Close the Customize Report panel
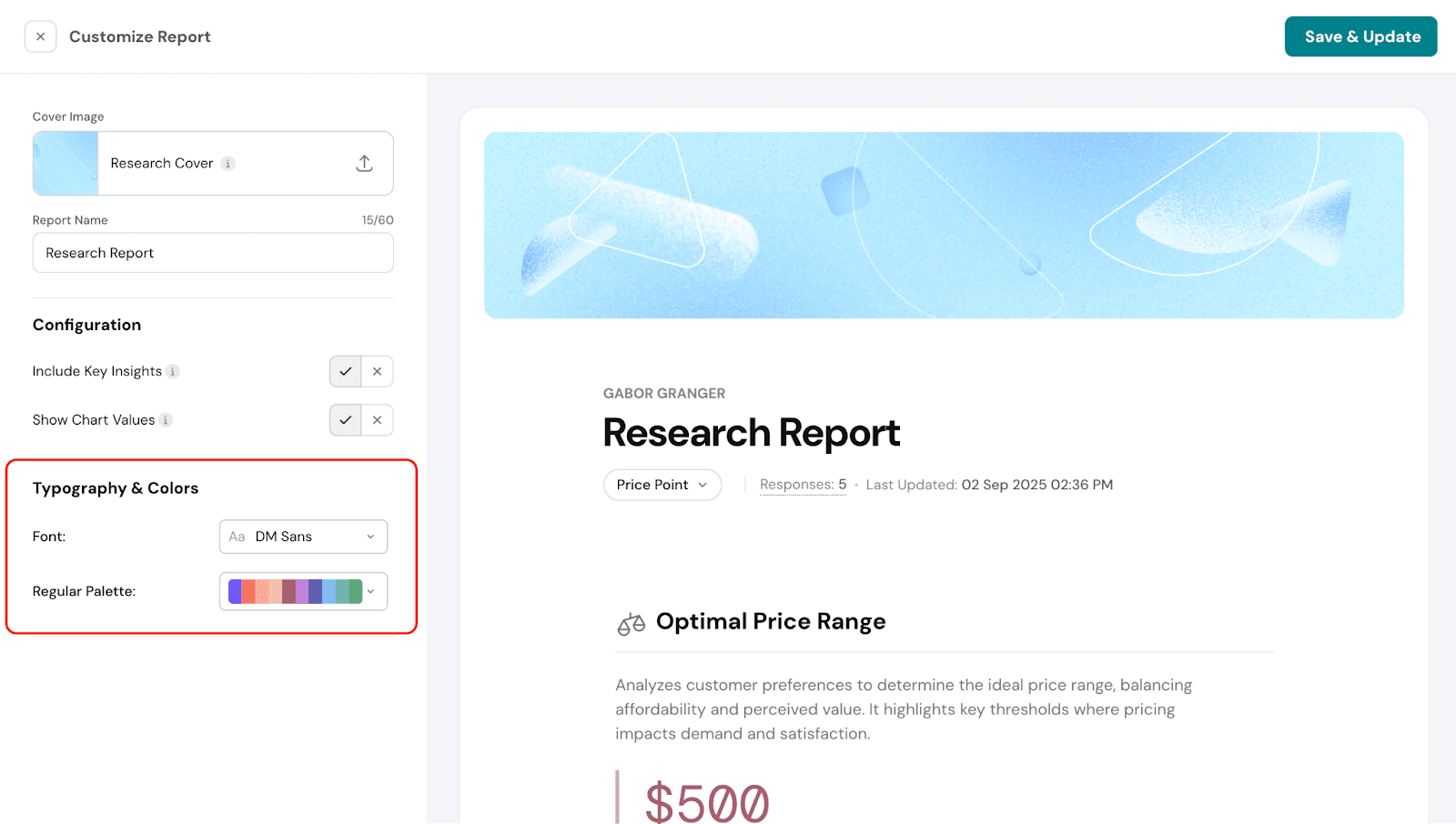 (x=40, y=36)
